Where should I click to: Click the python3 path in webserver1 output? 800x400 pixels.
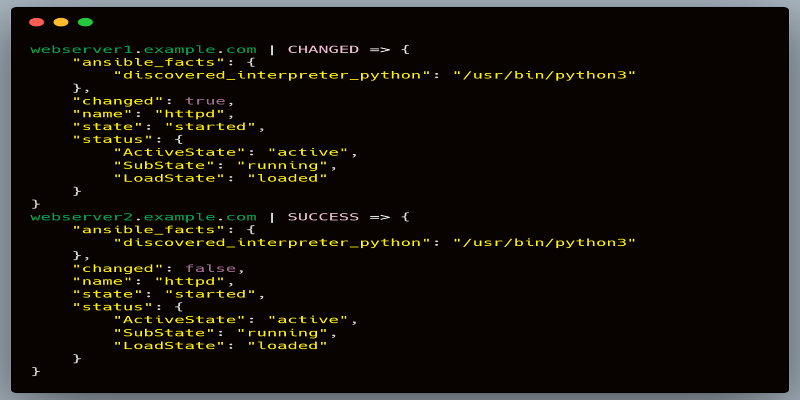click(544, 75)
